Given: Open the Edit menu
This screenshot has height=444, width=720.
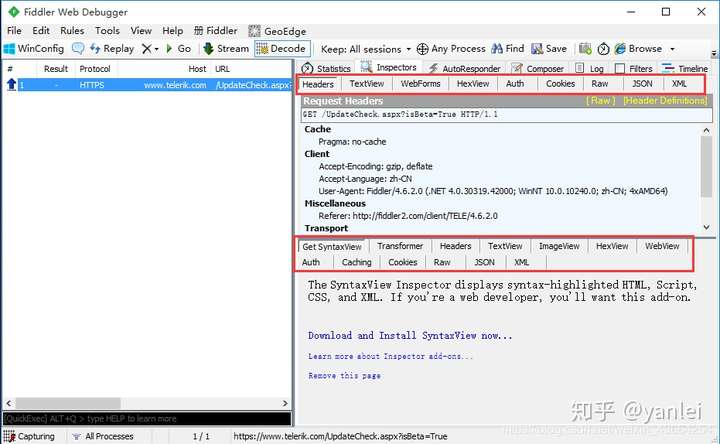Looking at the screenshot, I should [41, 31].
